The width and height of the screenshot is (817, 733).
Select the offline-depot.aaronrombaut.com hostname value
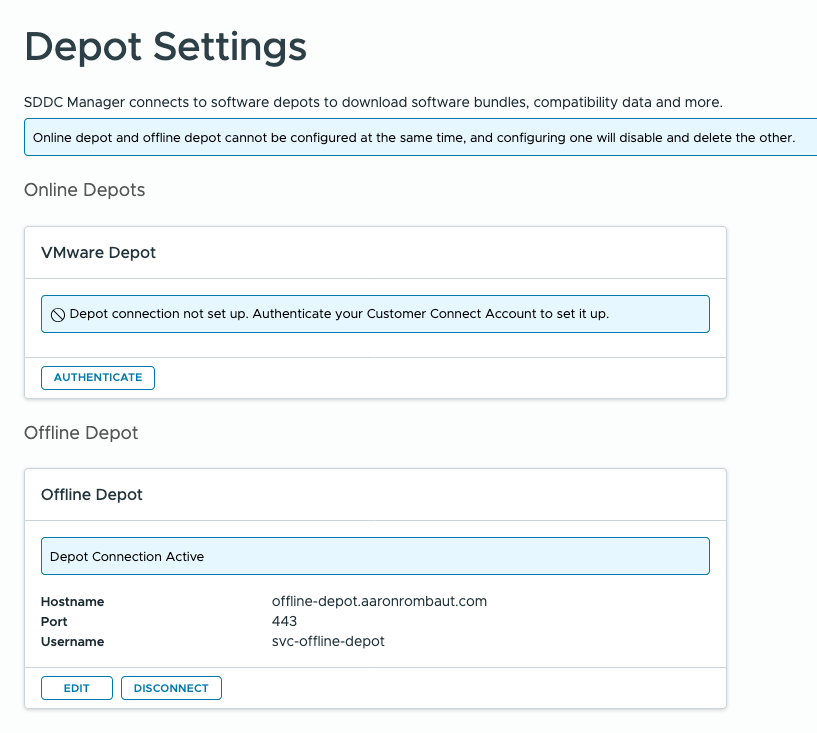[x=379, y=601]
